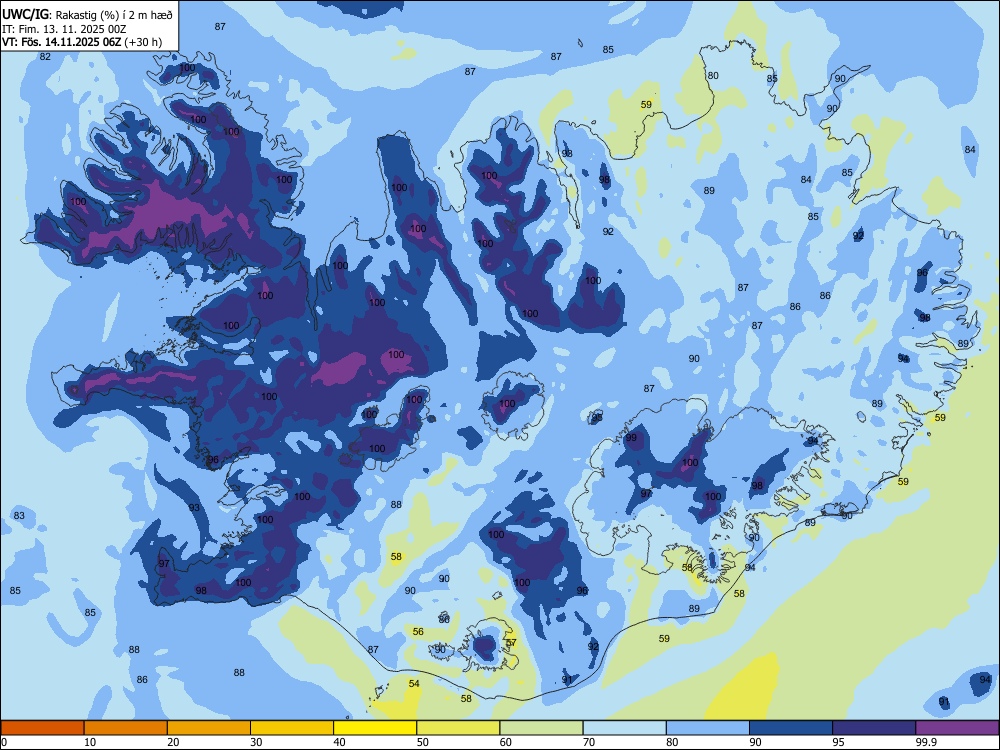Click the legend tick label '60'
Image resolution: width=1000 pixels, height=750 pixels.
506,742
